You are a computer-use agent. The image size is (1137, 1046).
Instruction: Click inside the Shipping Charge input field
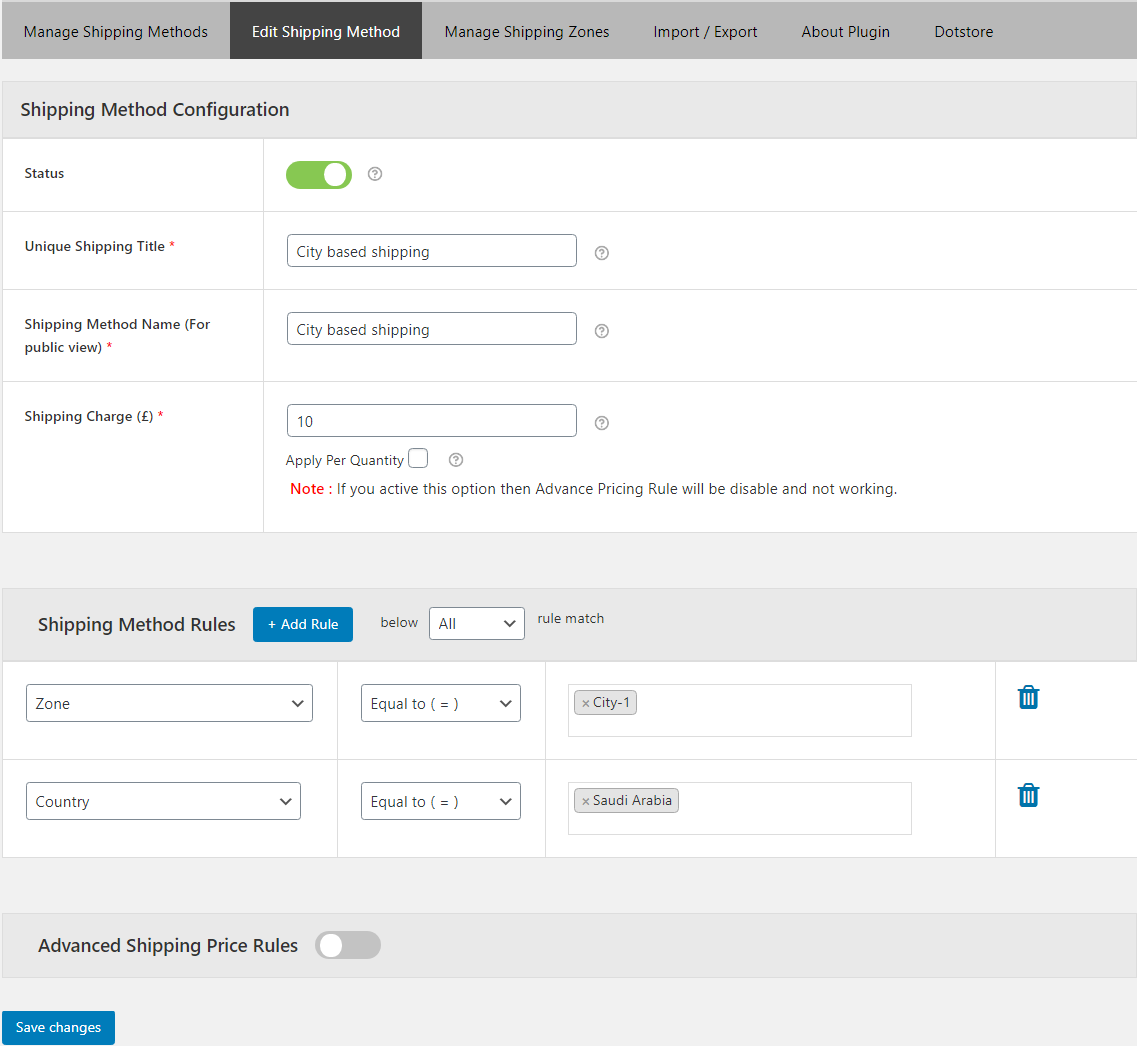(x=431, y=420)
